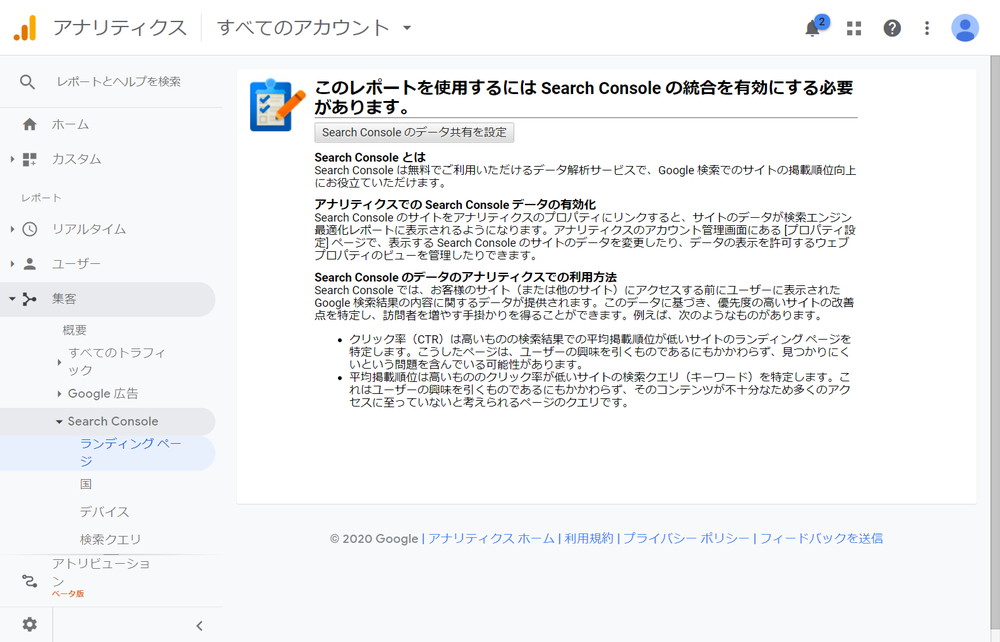Select the 検索クエリ report
This screenshot has height=642, width=1000.
110,539
